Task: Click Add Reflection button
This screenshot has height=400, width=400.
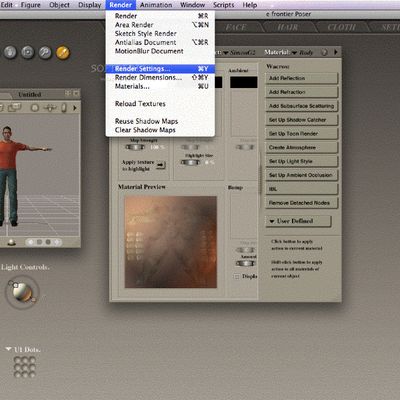Action: click(x=302, y=78)
